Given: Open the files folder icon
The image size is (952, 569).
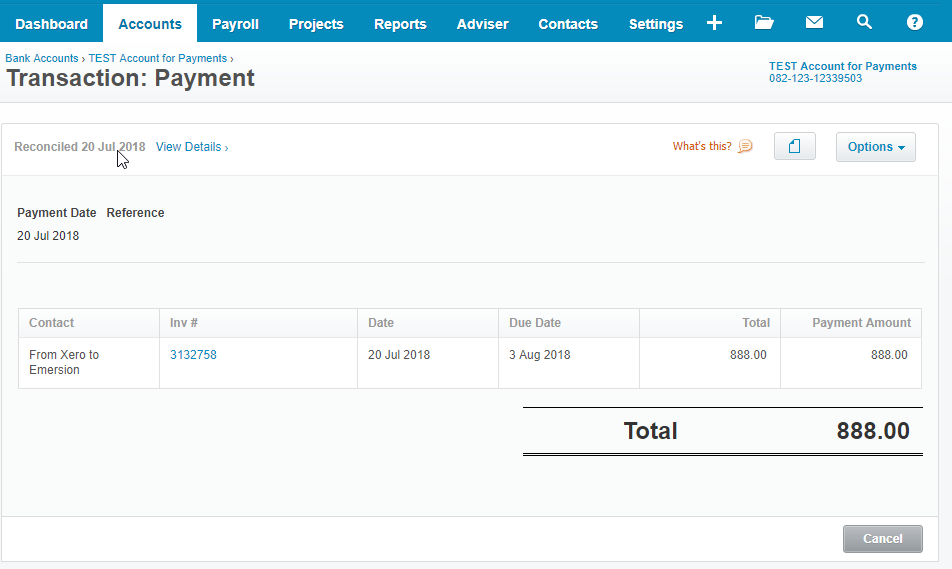Looking at the screenshot, I should click(764, 23).
